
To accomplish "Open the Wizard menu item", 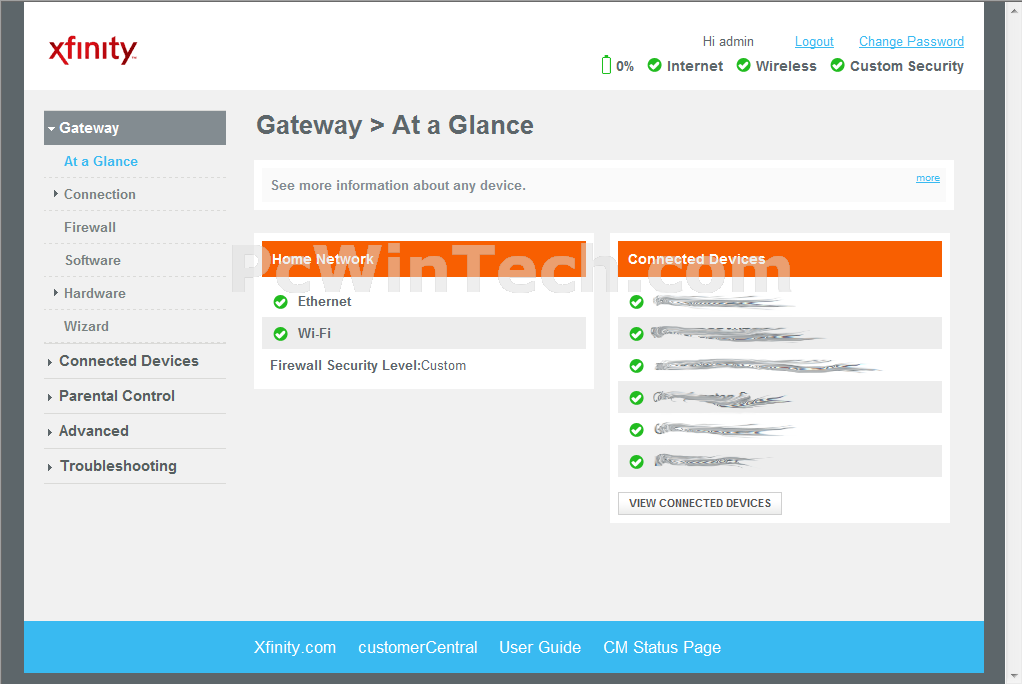I will click(x=86, y=326).
